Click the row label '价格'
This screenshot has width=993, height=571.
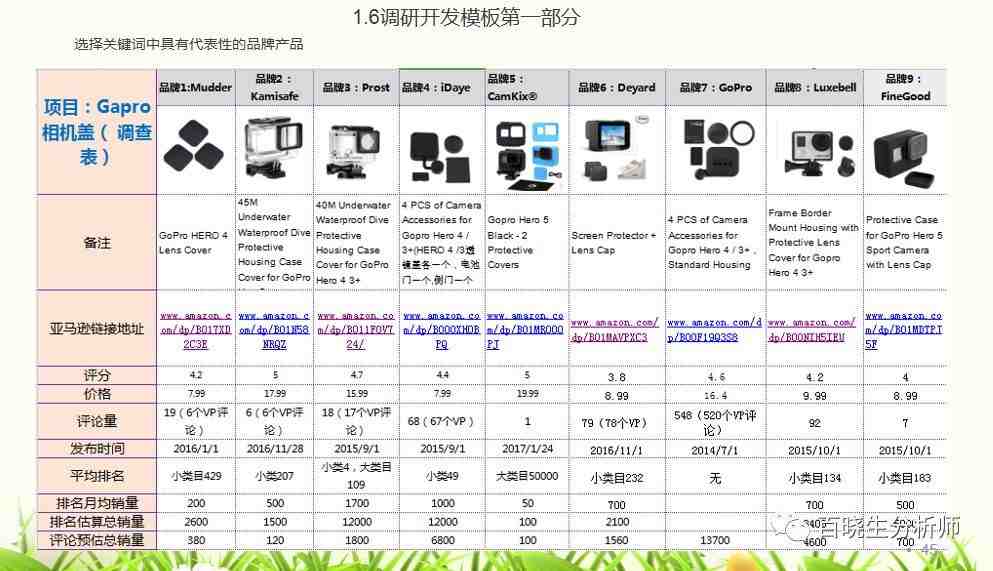pyautogui.click(x=96, y=394)
